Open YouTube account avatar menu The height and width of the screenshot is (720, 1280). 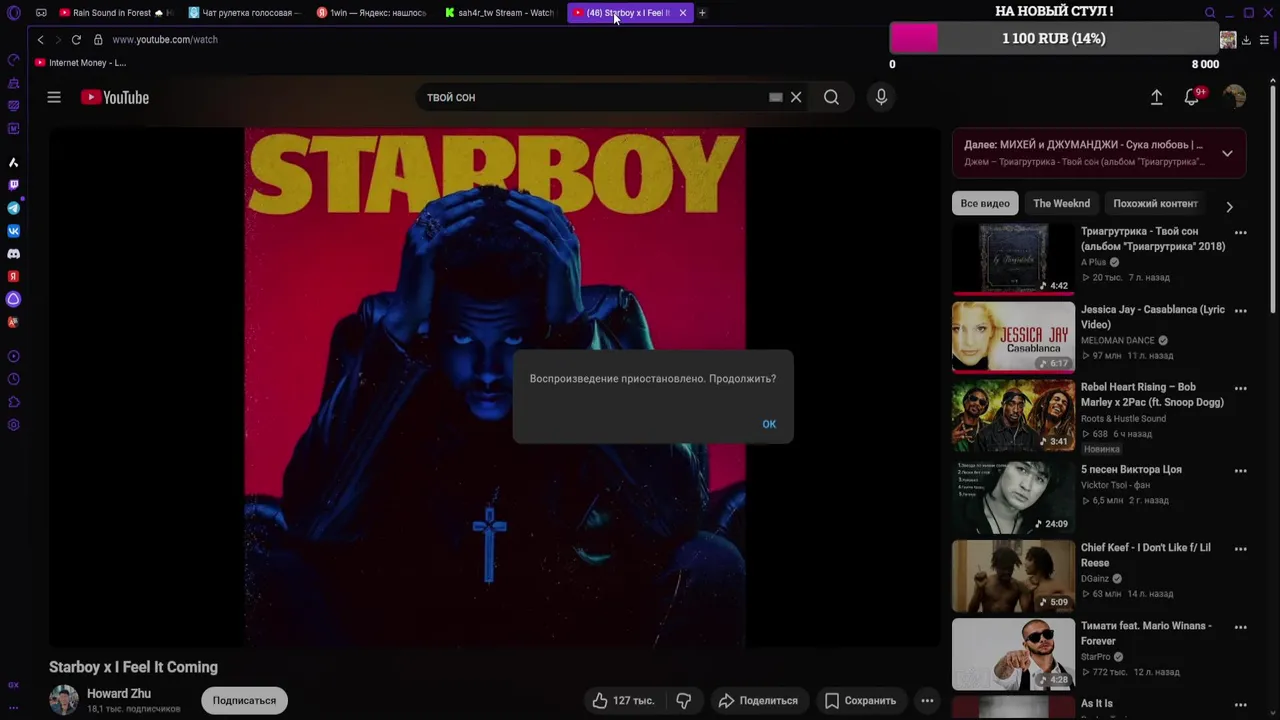click(1234, 97)
